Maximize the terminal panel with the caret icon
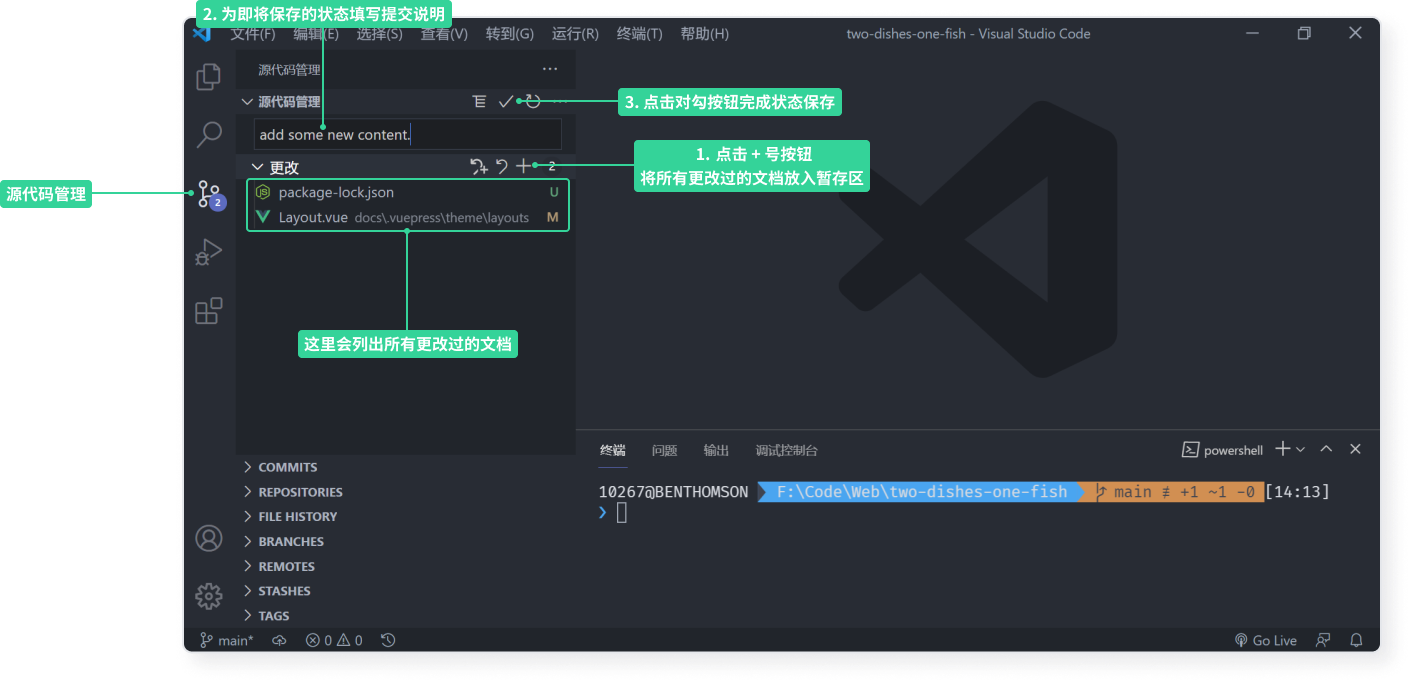Image resolution: width=1412 pixels, height=684 pixels. pyautogui.click(x=1326, y=449)
